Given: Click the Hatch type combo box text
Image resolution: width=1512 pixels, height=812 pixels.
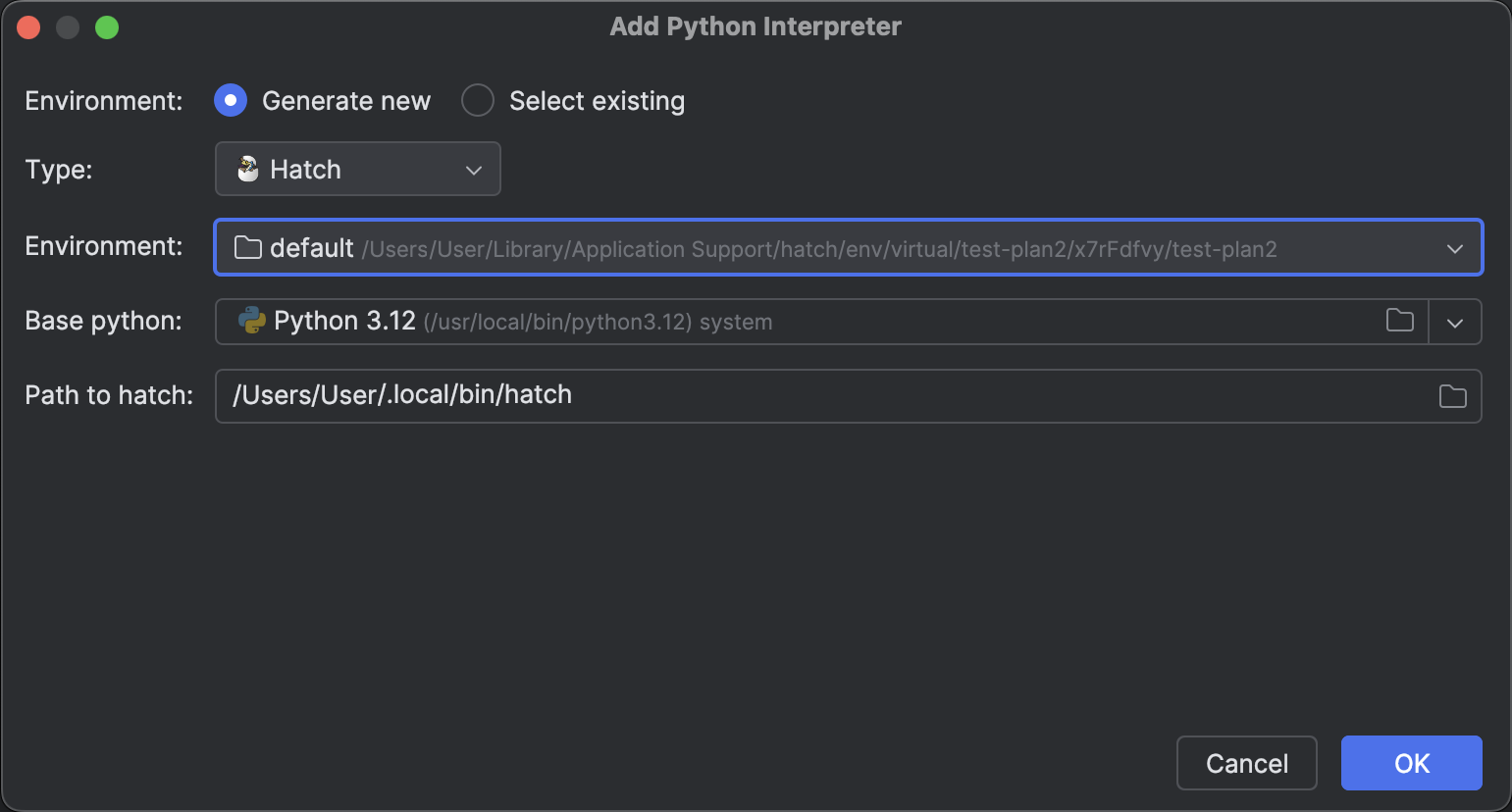Looking at the screenshot, I should pyautogui.click(x=305, y=170).
